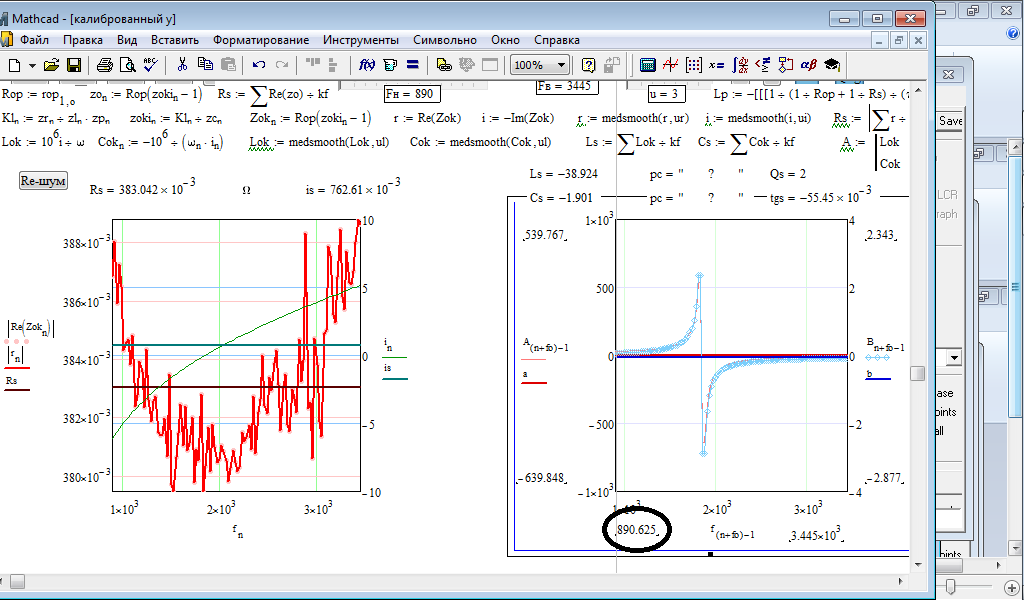Open the Форматирование menu

(260, 40)
